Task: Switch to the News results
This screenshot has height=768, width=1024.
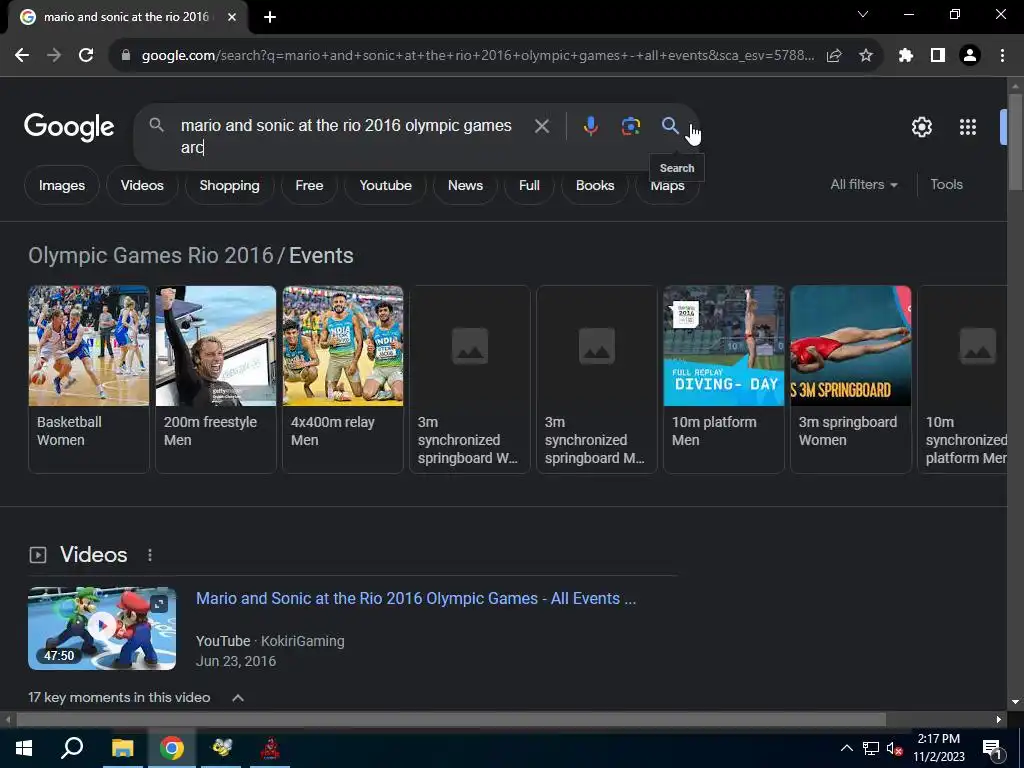Action: click(x=465, y=185)
